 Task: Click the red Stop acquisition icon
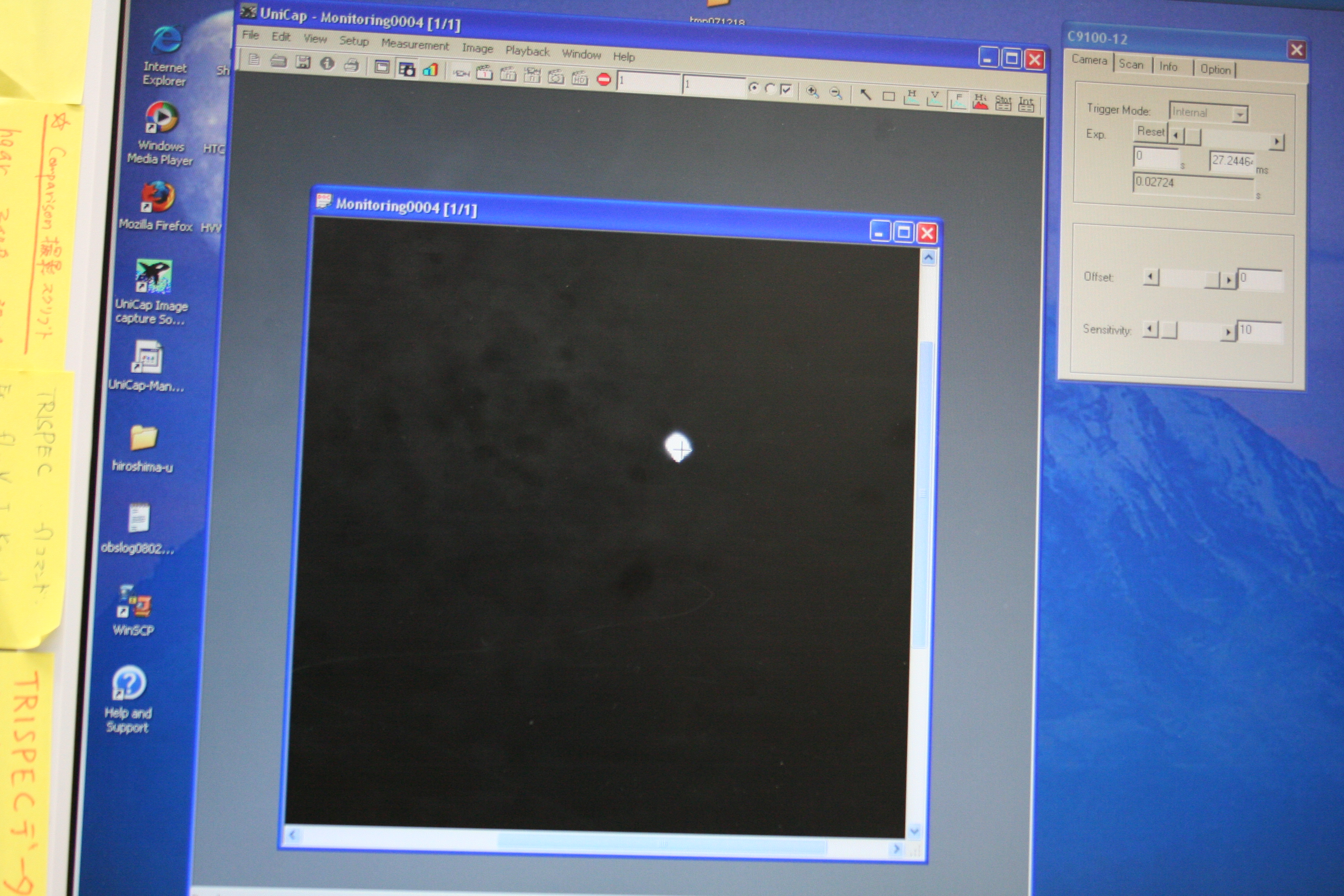click(604, 79)
